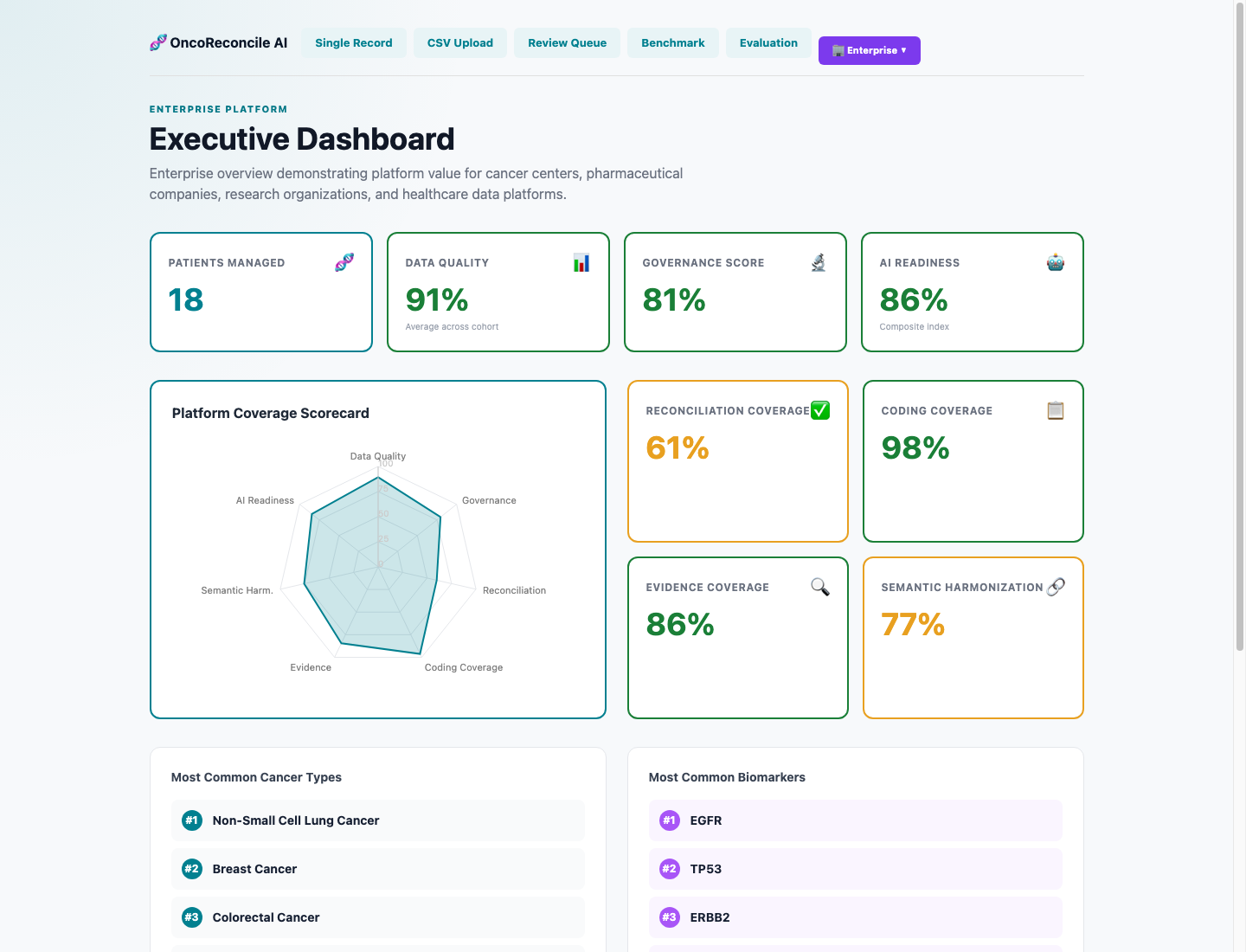Click the 61% Reconciliation Coverage value

point(678,447)
